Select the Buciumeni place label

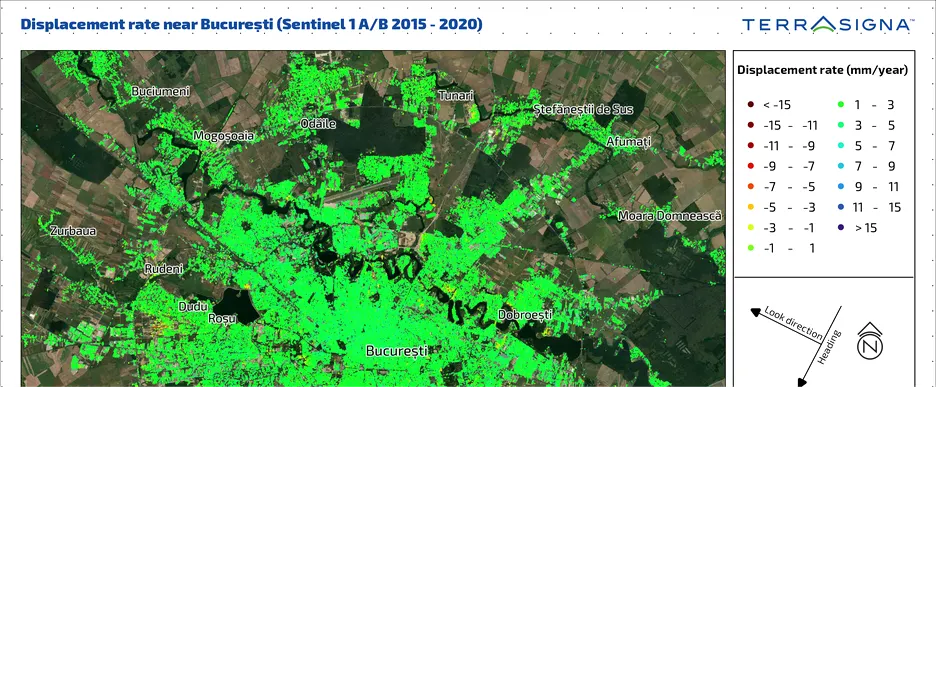160,91
